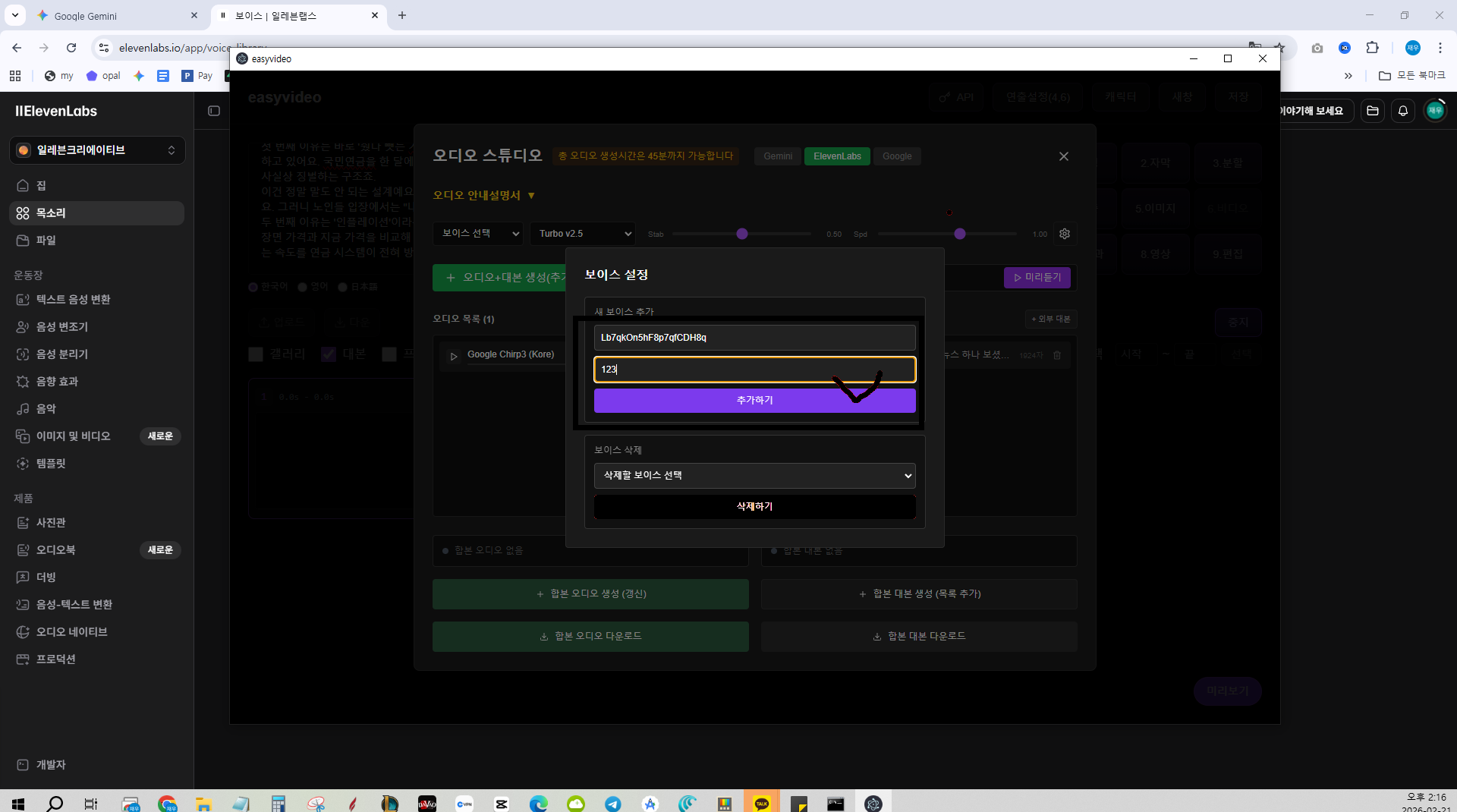This screenshot has height=812, width=1457.
Task: Click the ElevenLabs folder icon in the header
Action: [x=1373, y=111]
